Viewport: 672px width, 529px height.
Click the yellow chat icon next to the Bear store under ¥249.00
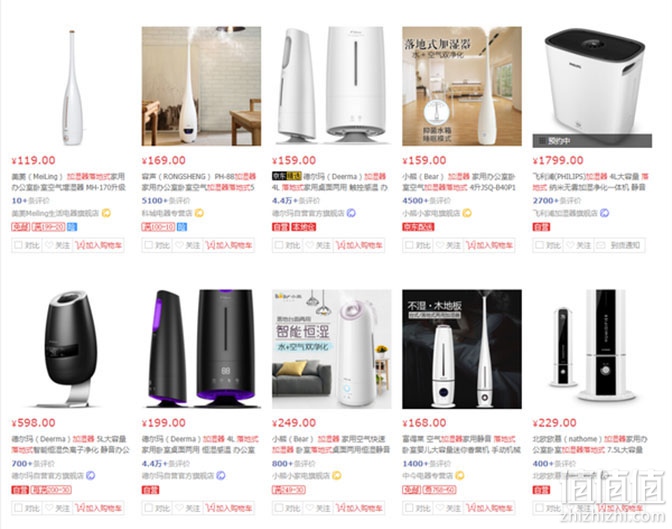point(337,476)
